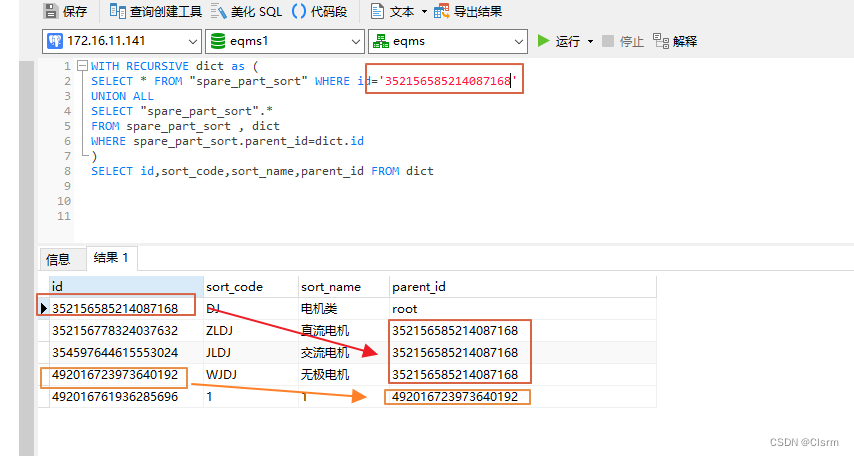Click the Save (保存) disk icon
Viewport: 854px width, 456px height.
point(51,11)
